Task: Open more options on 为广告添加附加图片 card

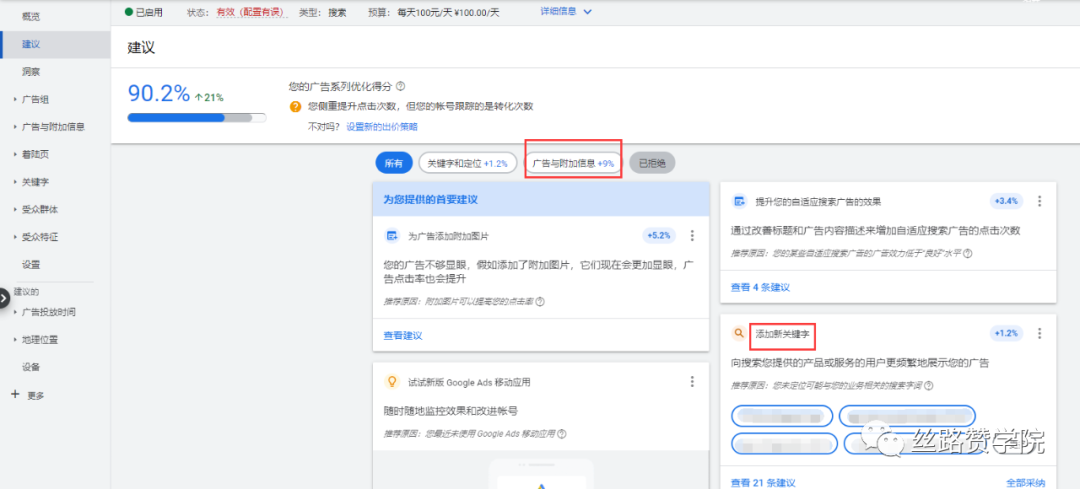Action: pyautogui.click(x=692, y=236)
